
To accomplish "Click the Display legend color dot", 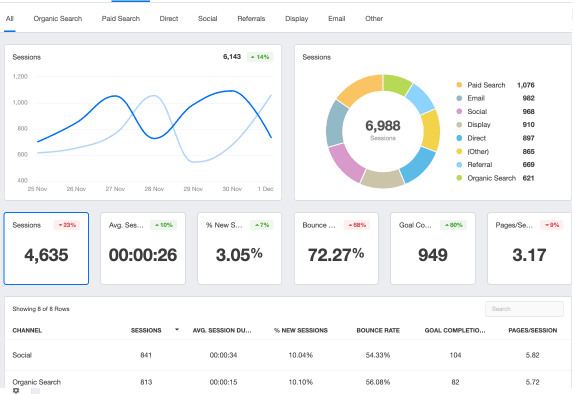I will click(x=459, y=125).
